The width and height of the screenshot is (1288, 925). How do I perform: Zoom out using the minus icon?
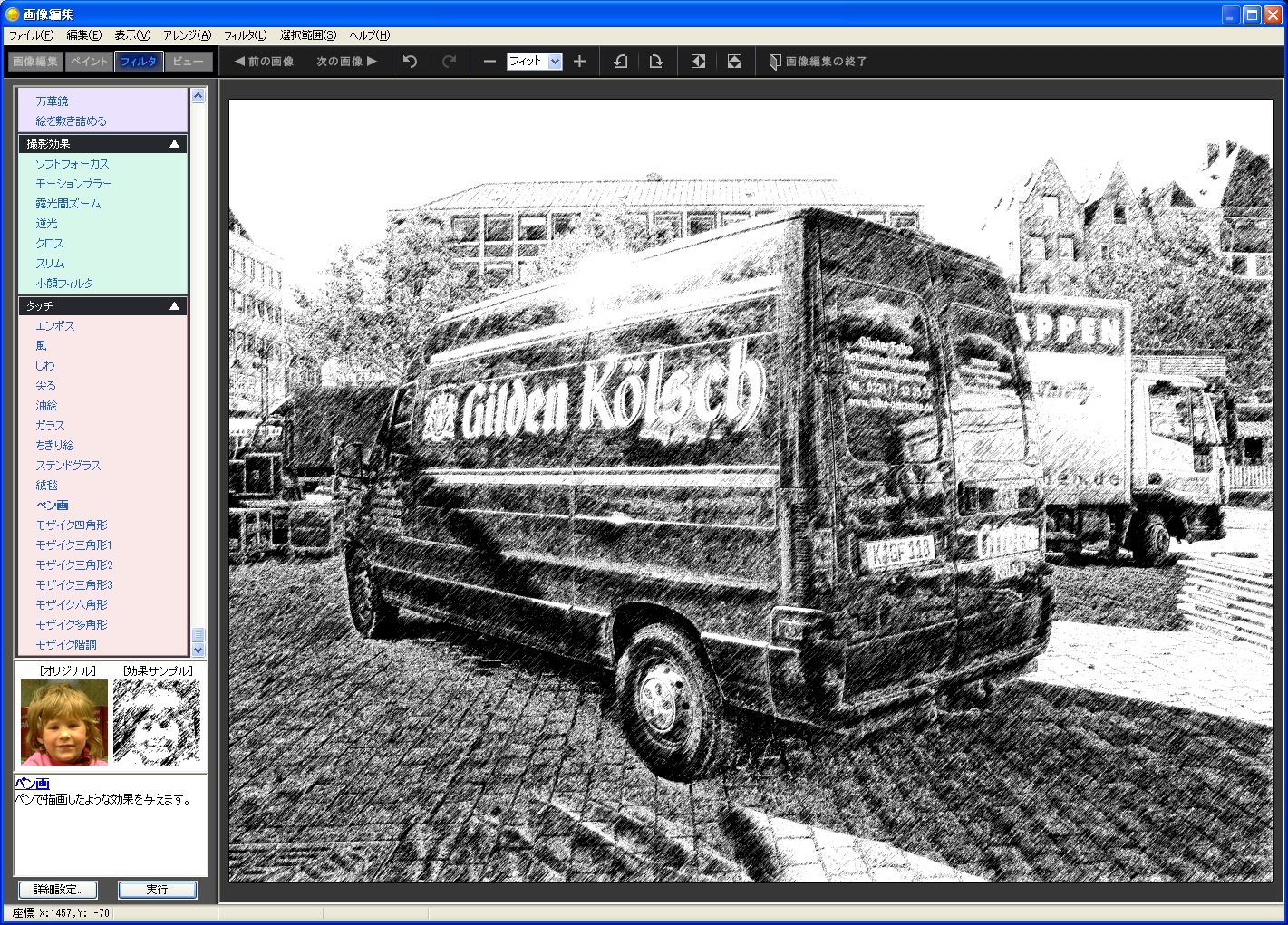pos(489,61)
